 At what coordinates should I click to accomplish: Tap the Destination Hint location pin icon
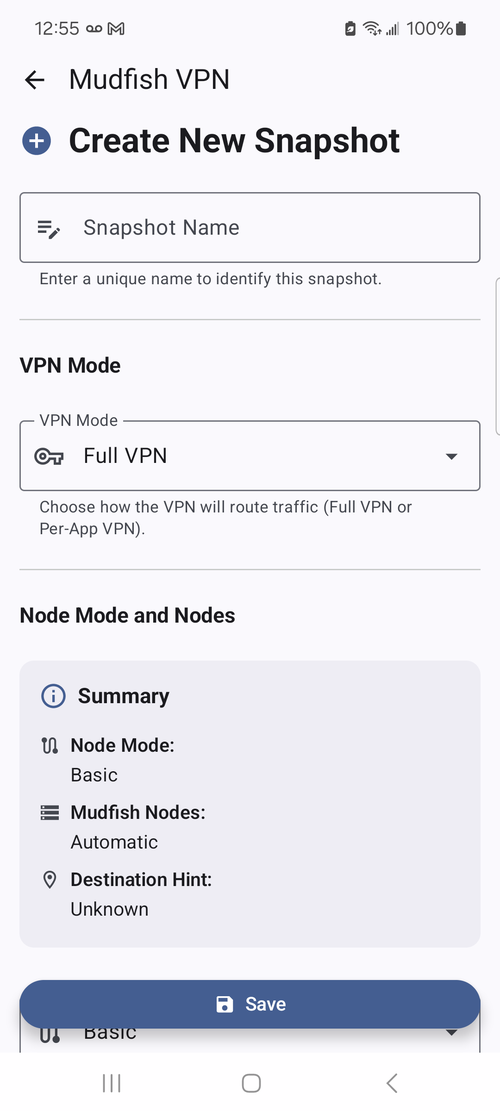(50, 880)
